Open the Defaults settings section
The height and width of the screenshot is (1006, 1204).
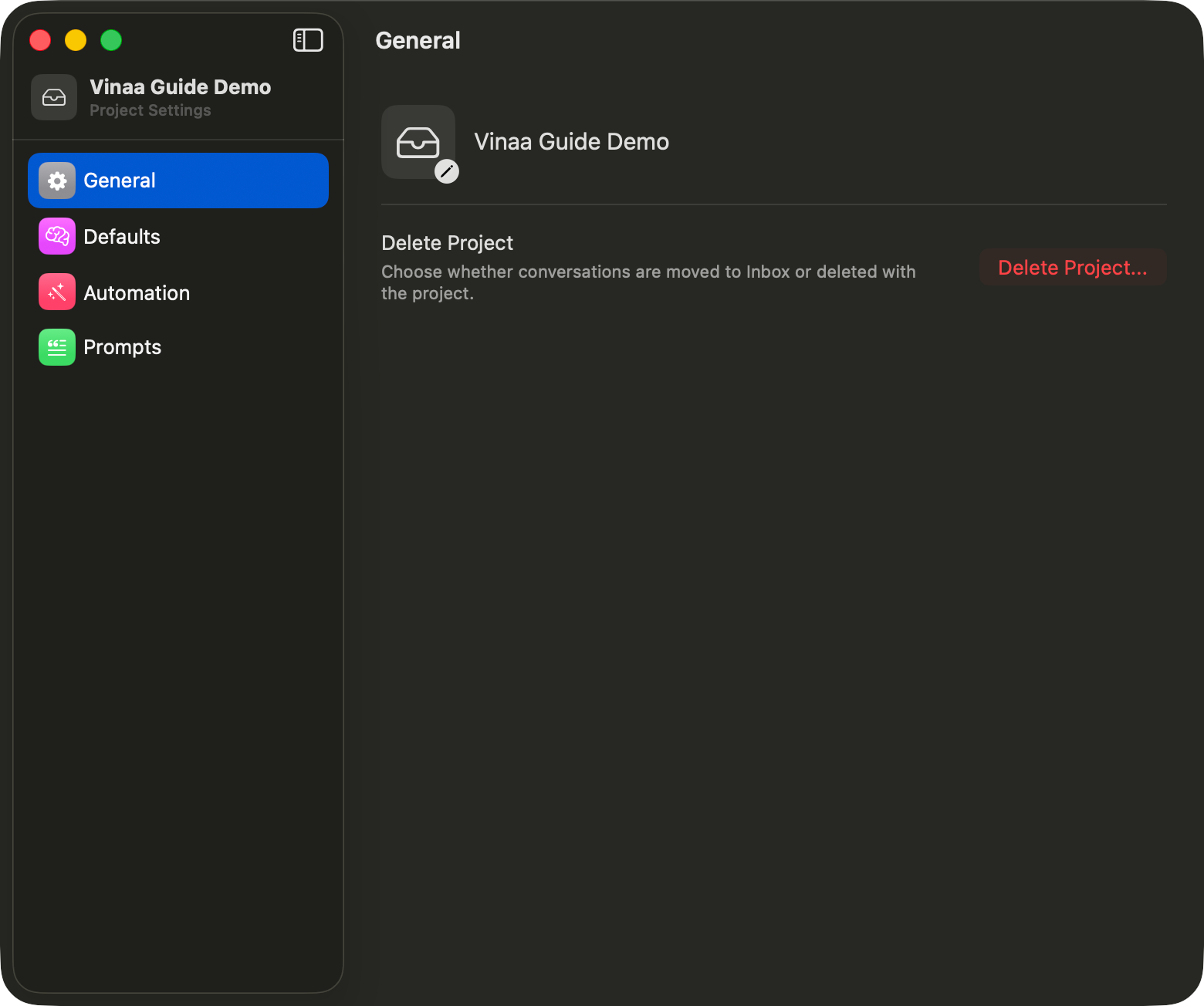point(178,236)
